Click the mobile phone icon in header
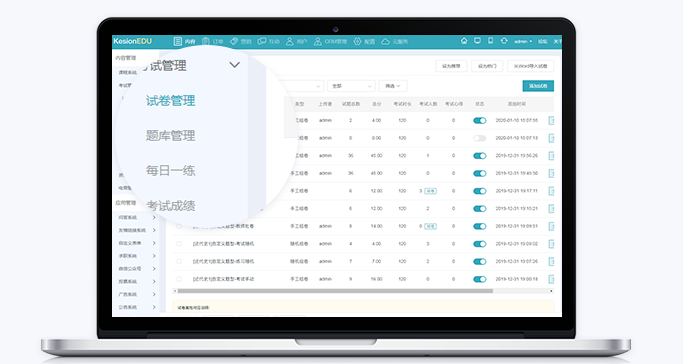Viewport: 683px width, 364px height. pos(490,40)
